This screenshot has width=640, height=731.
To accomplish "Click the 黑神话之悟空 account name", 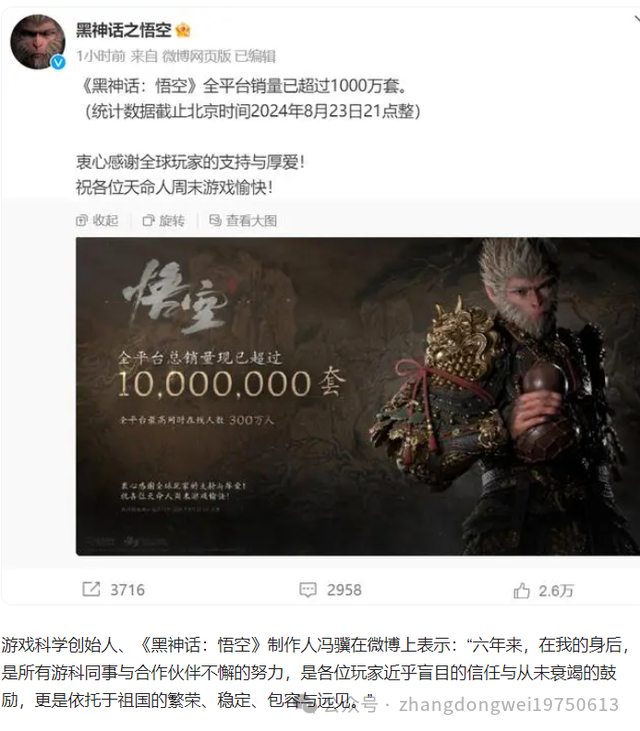I will point(124,30).
